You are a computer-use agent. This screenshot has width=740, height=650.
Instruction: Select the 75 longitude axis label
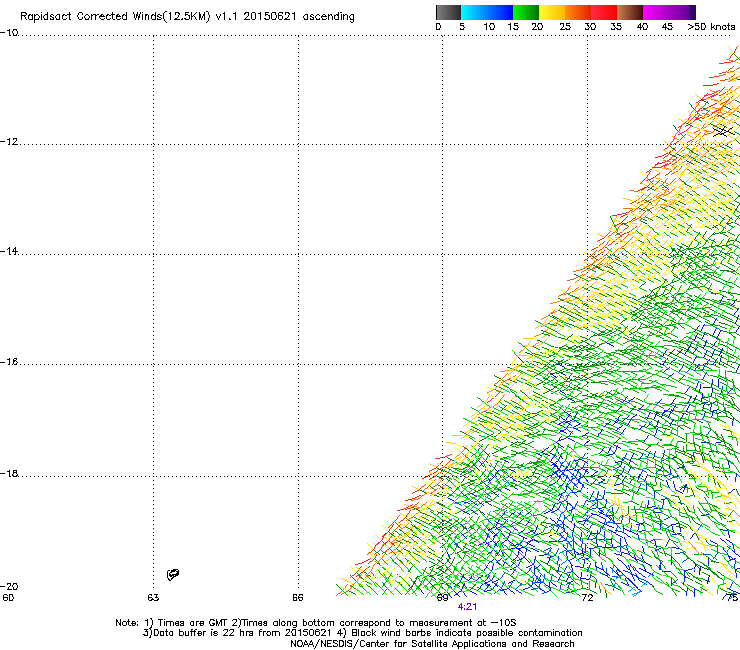(x=732, y=598)
